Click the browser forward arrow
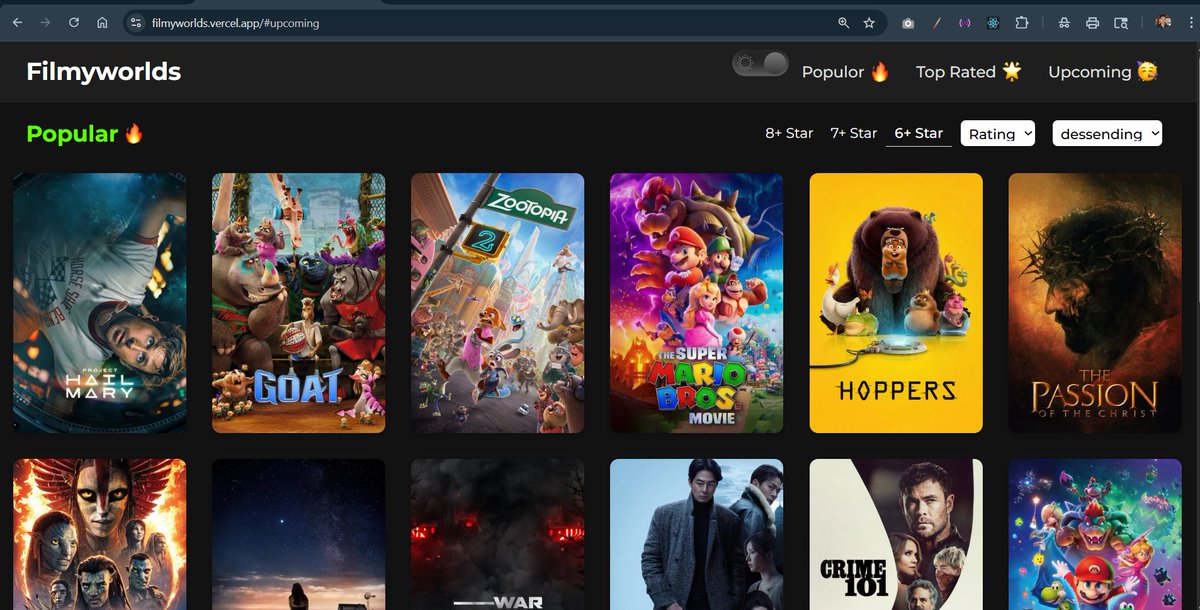 (45, 22)
